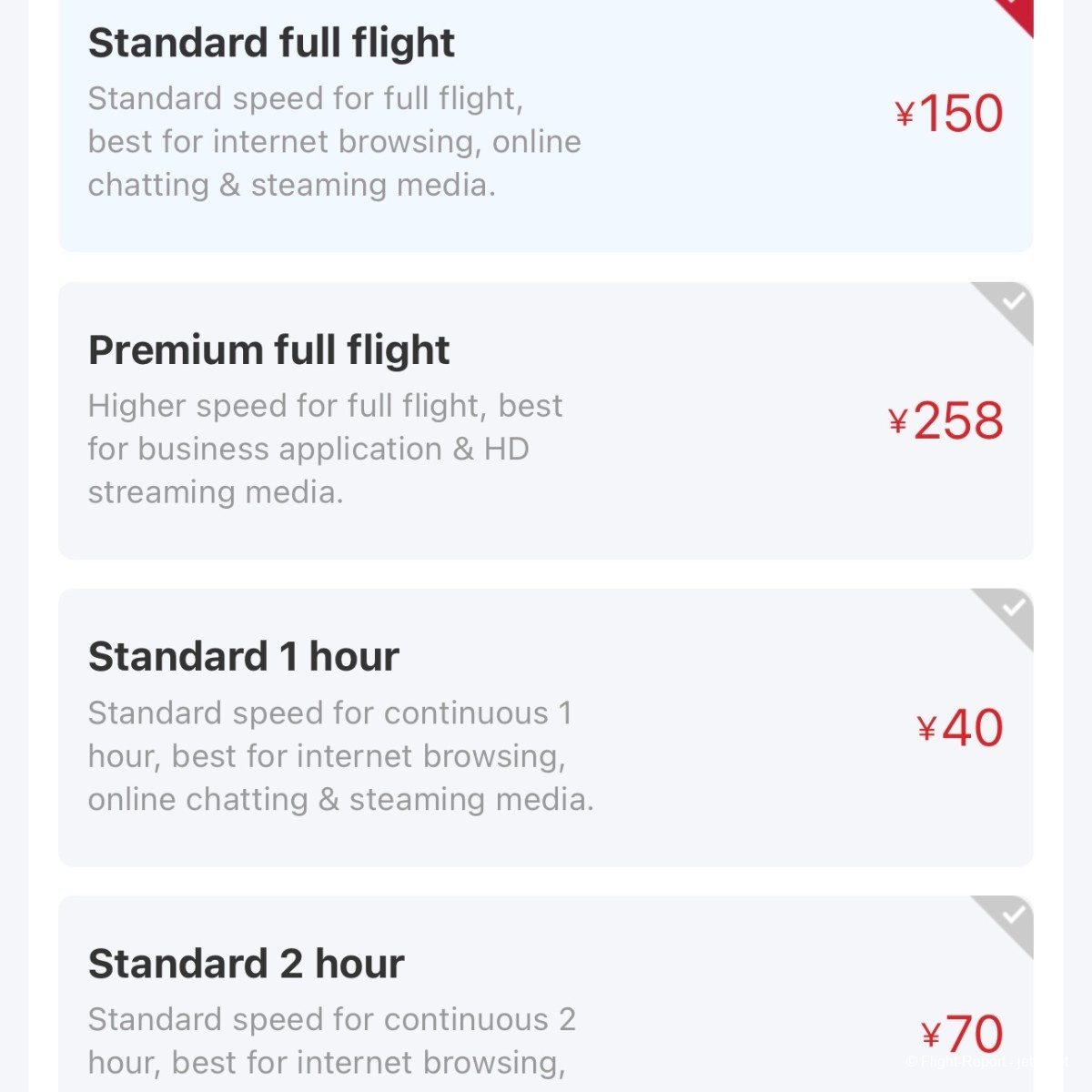Viewport: 1092px width, 1092px height.
Task: Click the ¥70 price label
Action: [962, 1035]
